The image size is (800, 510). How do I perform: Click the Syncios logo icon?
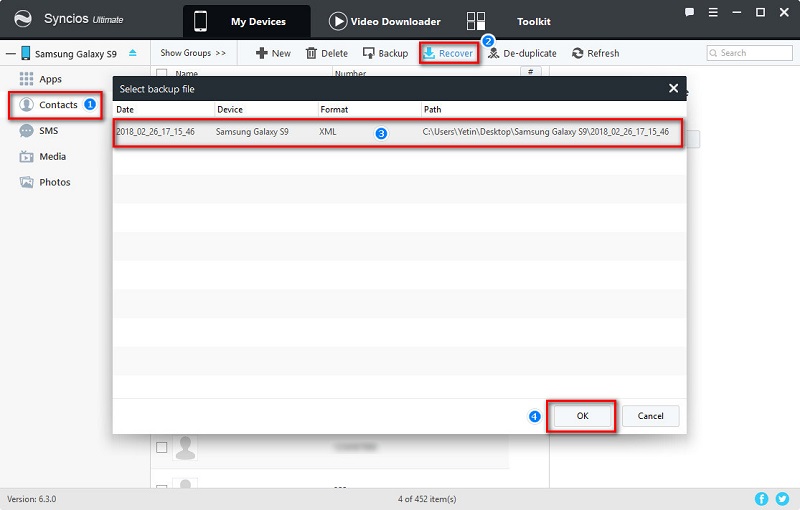(x=22, y=19)
